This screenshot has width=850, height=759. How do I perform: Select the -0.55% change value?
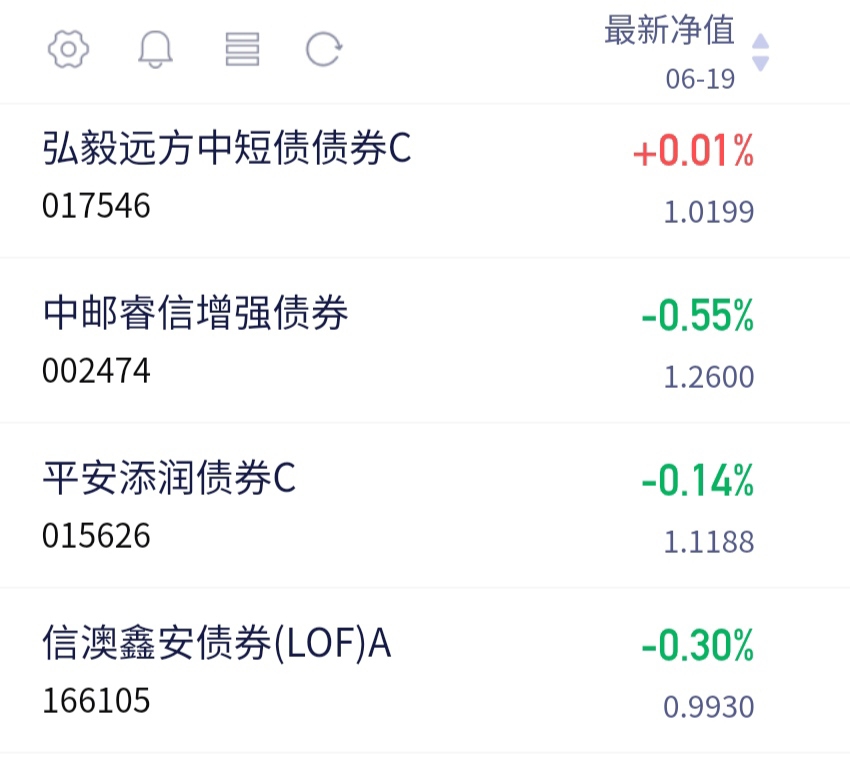coord(698,316)
